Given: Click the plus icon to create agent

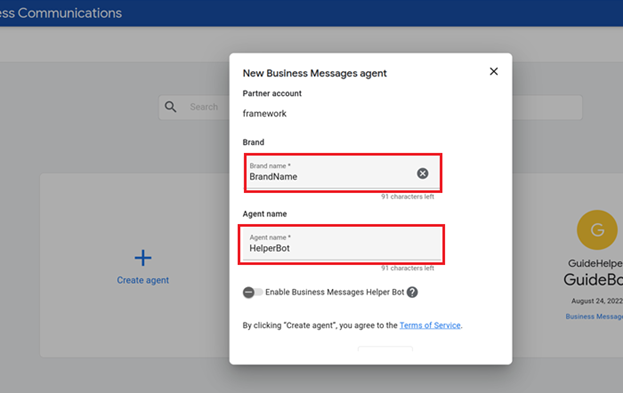Looking at the screenshot, I should pyautogui.click(x=143, y=258).
